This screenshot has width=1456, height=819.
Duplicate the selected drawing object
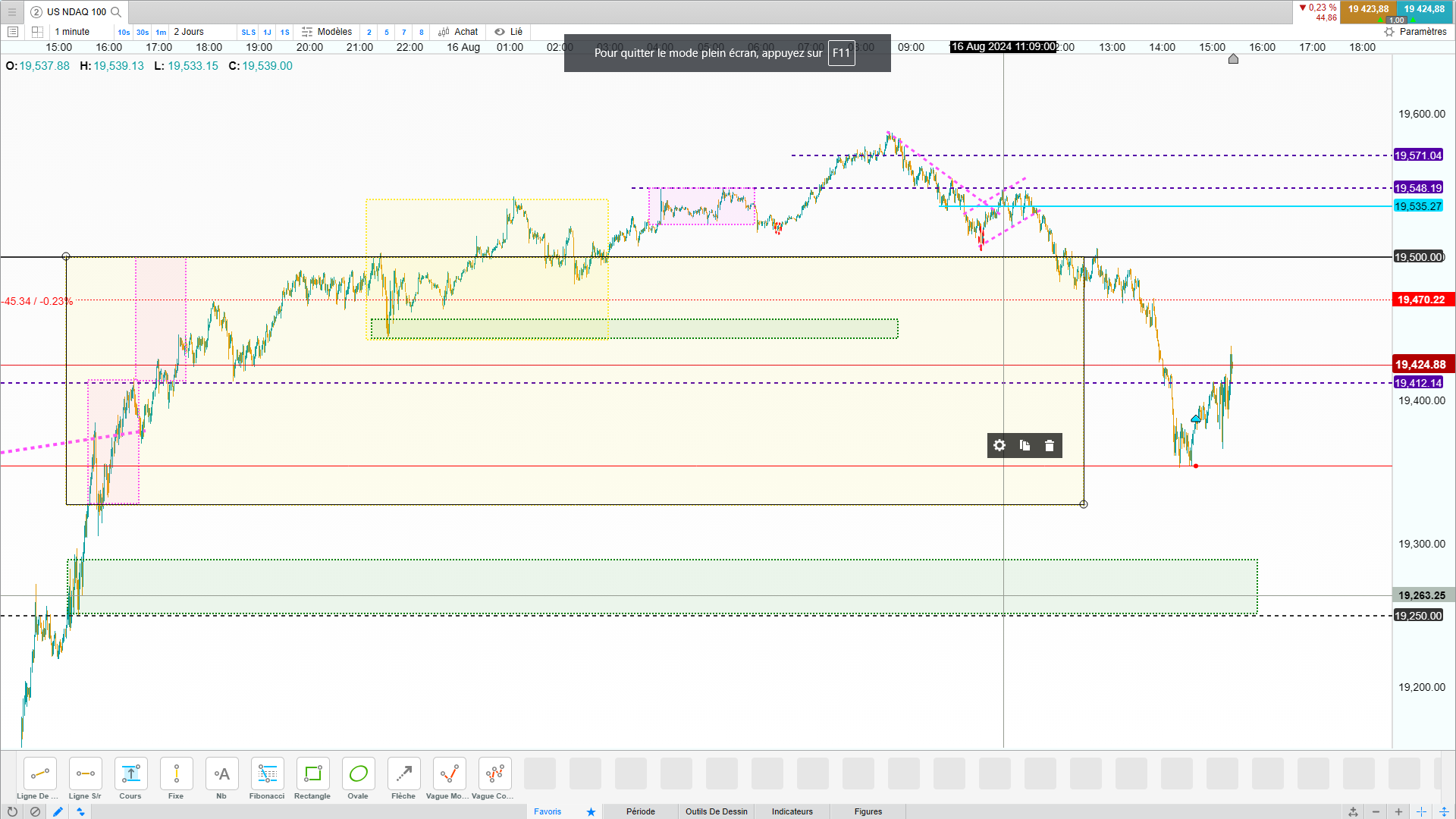tap(1025, 446)
